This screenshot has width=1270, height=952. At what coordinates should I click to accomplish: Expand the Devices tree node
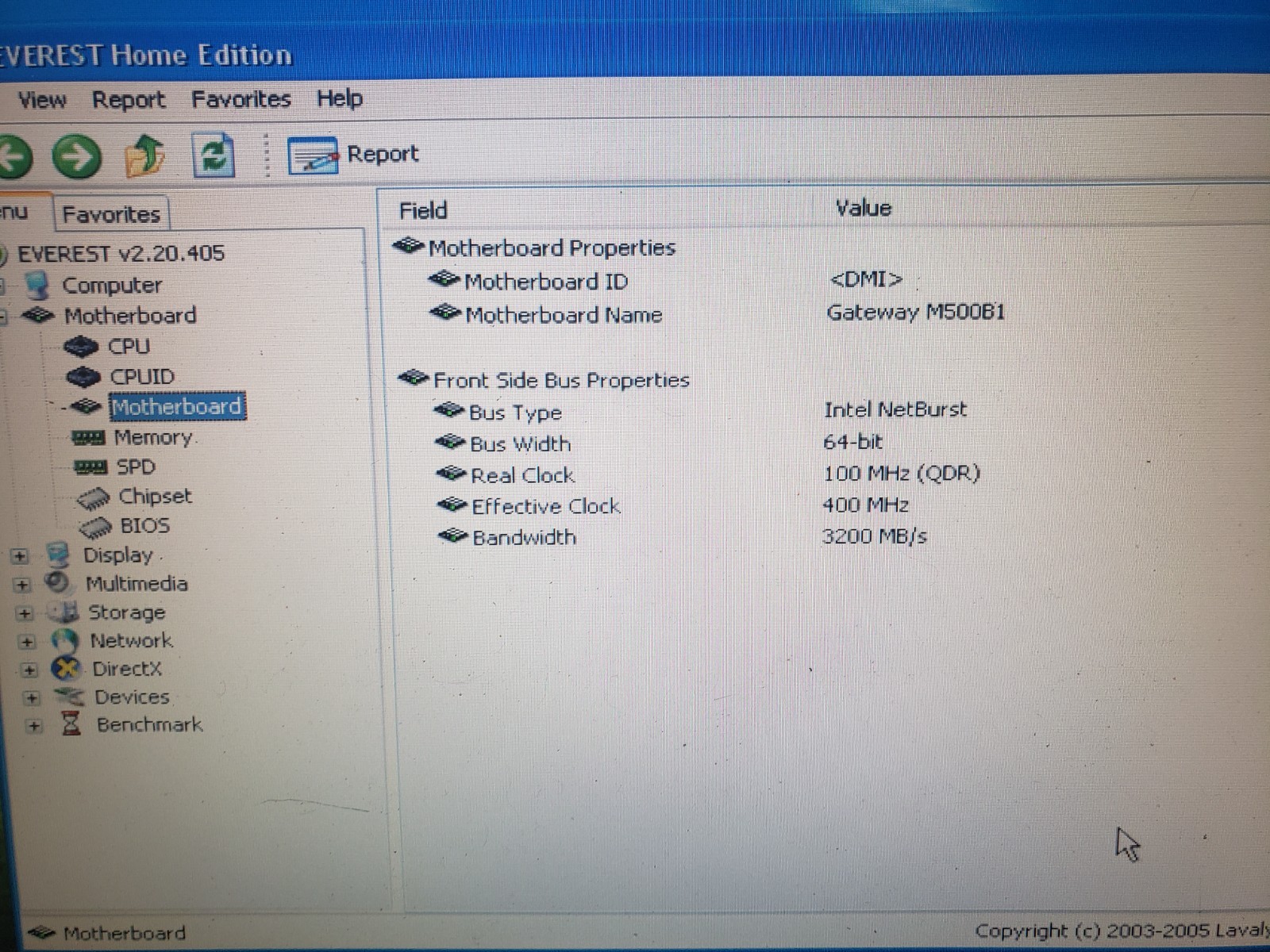click(32, 698)
